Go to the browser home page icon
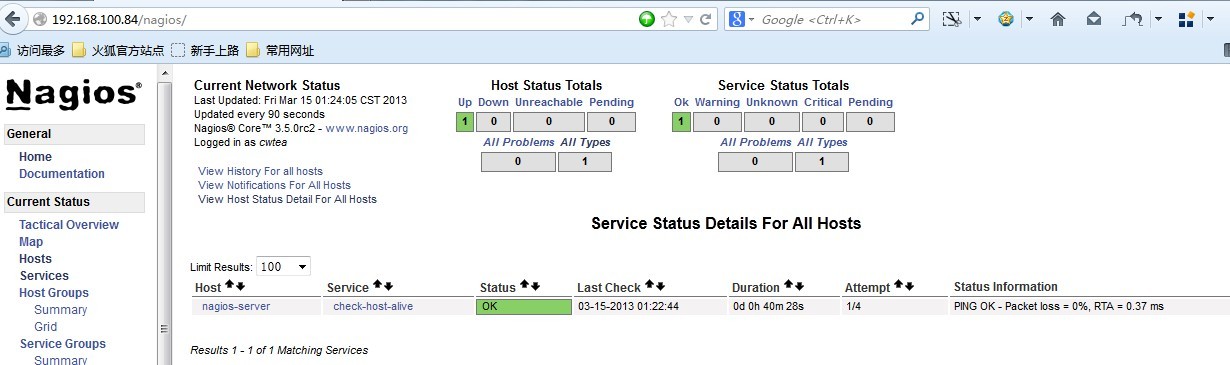Image resolution: width=1230 pixels, height=365 pixels. (1058, 19)
